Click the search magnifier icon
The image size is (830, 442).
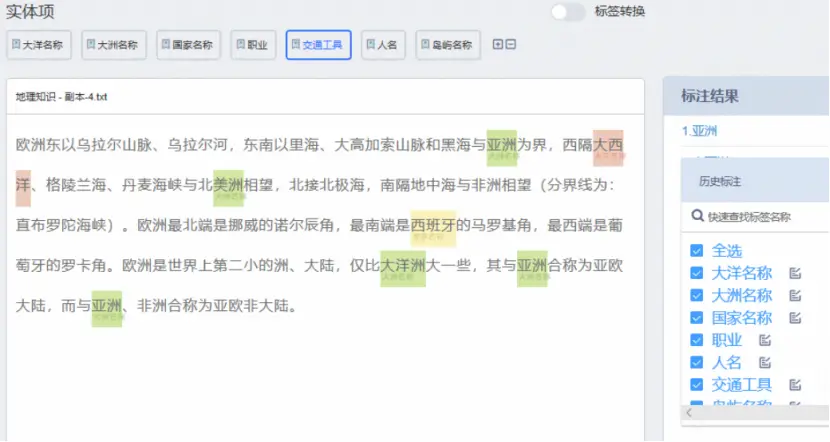pos(697,215)
